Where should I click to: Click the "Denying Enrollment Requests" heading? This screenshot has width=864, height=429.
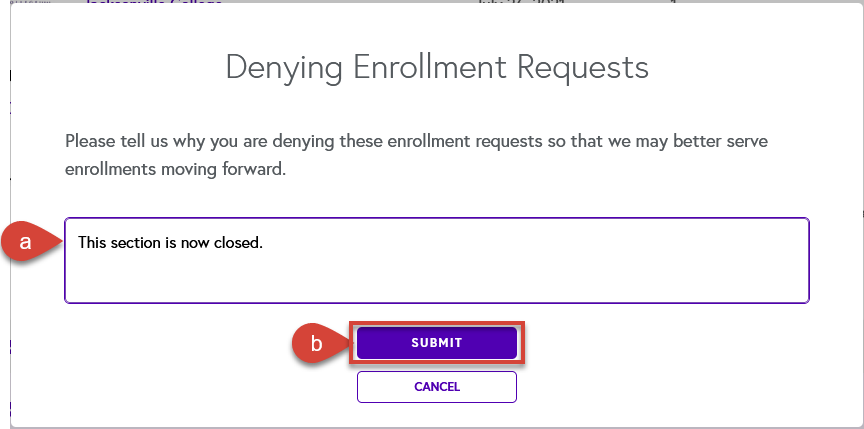point(437,67)
